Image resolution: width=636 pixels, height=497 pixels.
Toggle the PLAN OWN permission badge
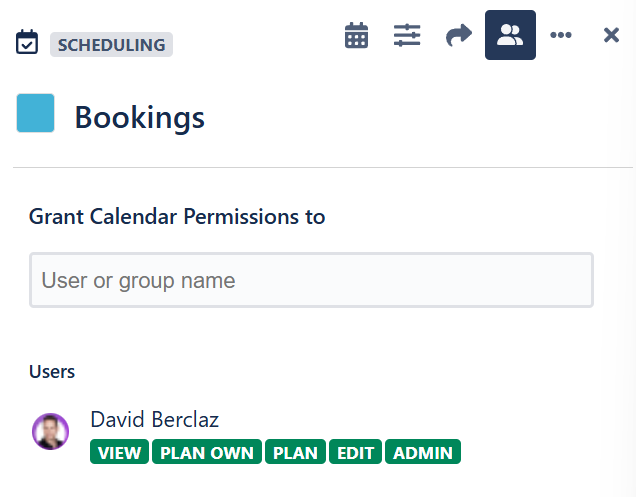tap(207, 453)
